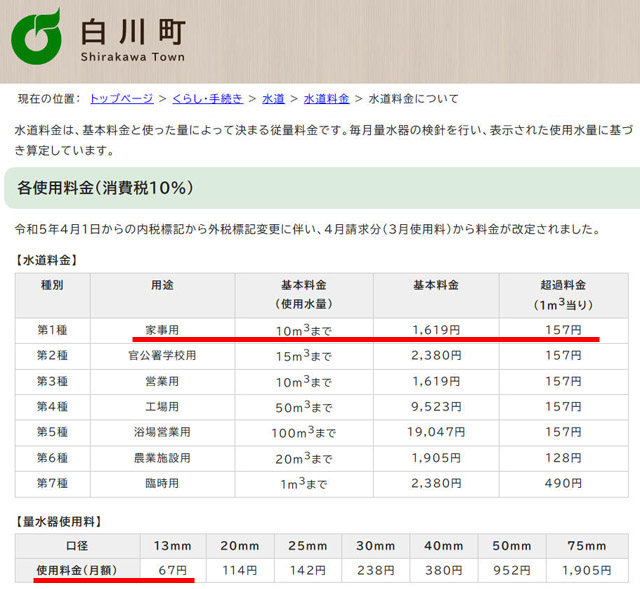The width and height of the screenshot is (640, 589).
Task: Click the 15m³まで cell
Action: (304, 356)
